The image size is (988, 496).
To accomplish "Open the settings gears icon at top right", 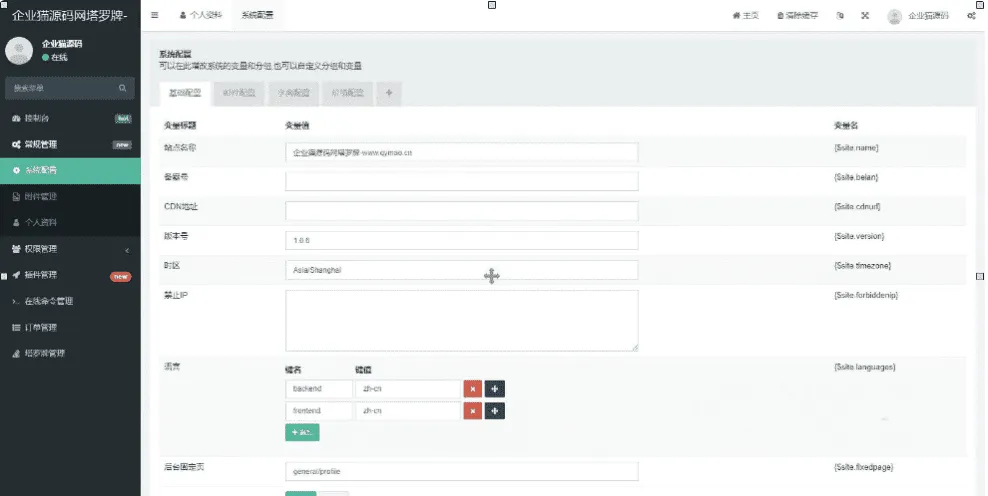I will tap(971, 15).
